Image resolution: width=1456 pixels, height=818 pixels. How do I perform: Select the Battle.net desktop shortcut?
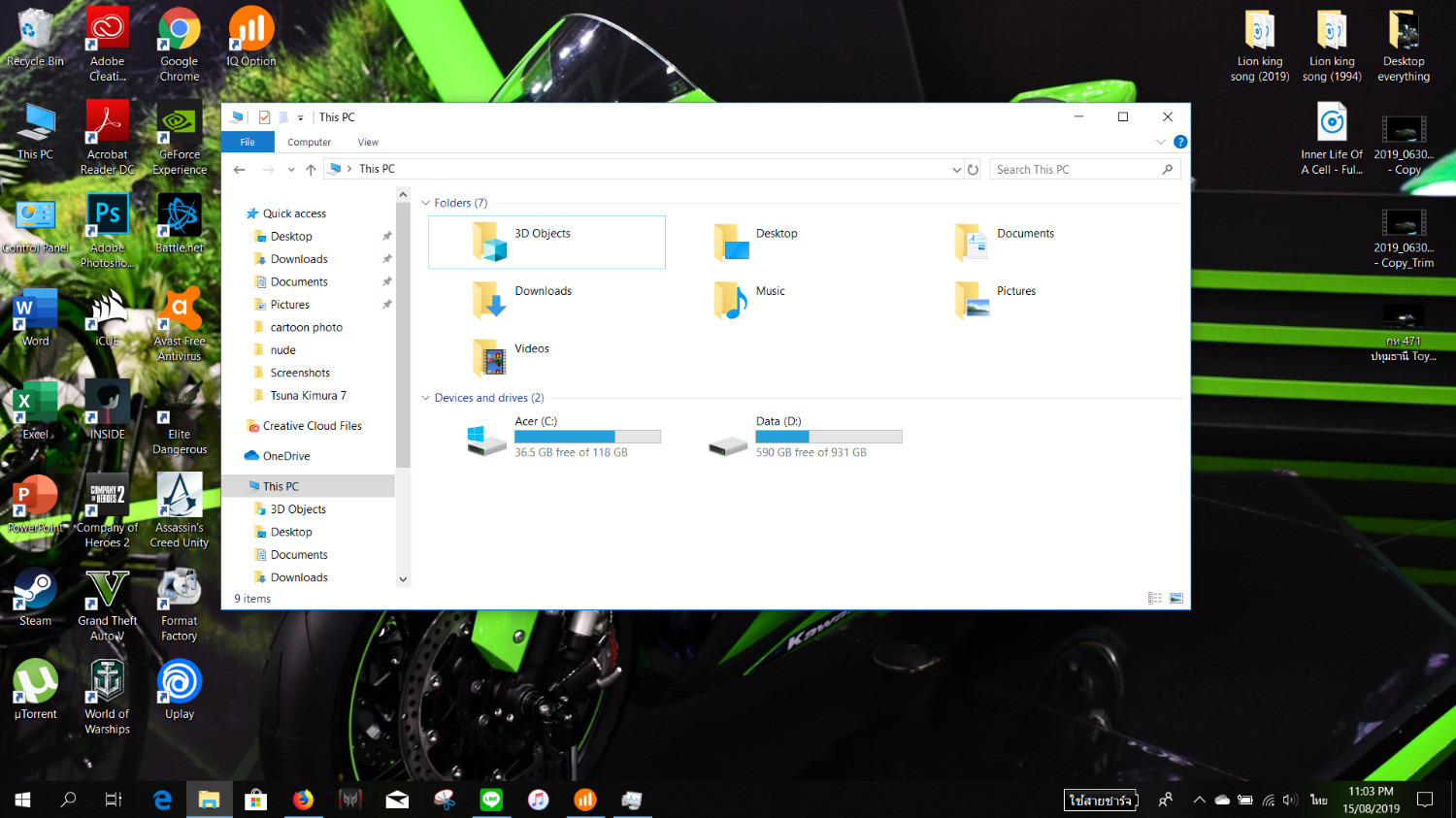(x=180, y=223)
